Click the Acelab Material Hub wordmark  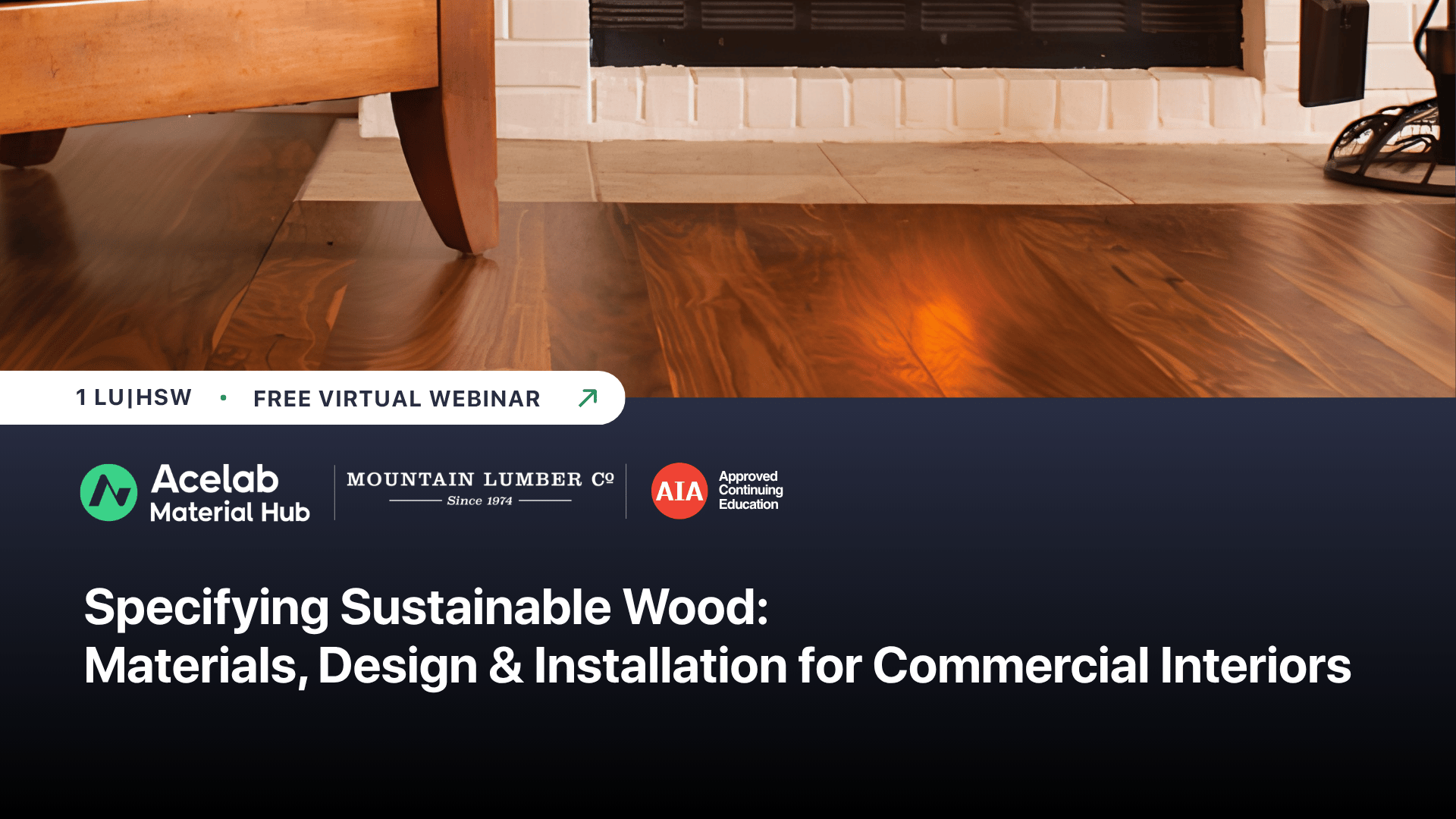[230, 493]
